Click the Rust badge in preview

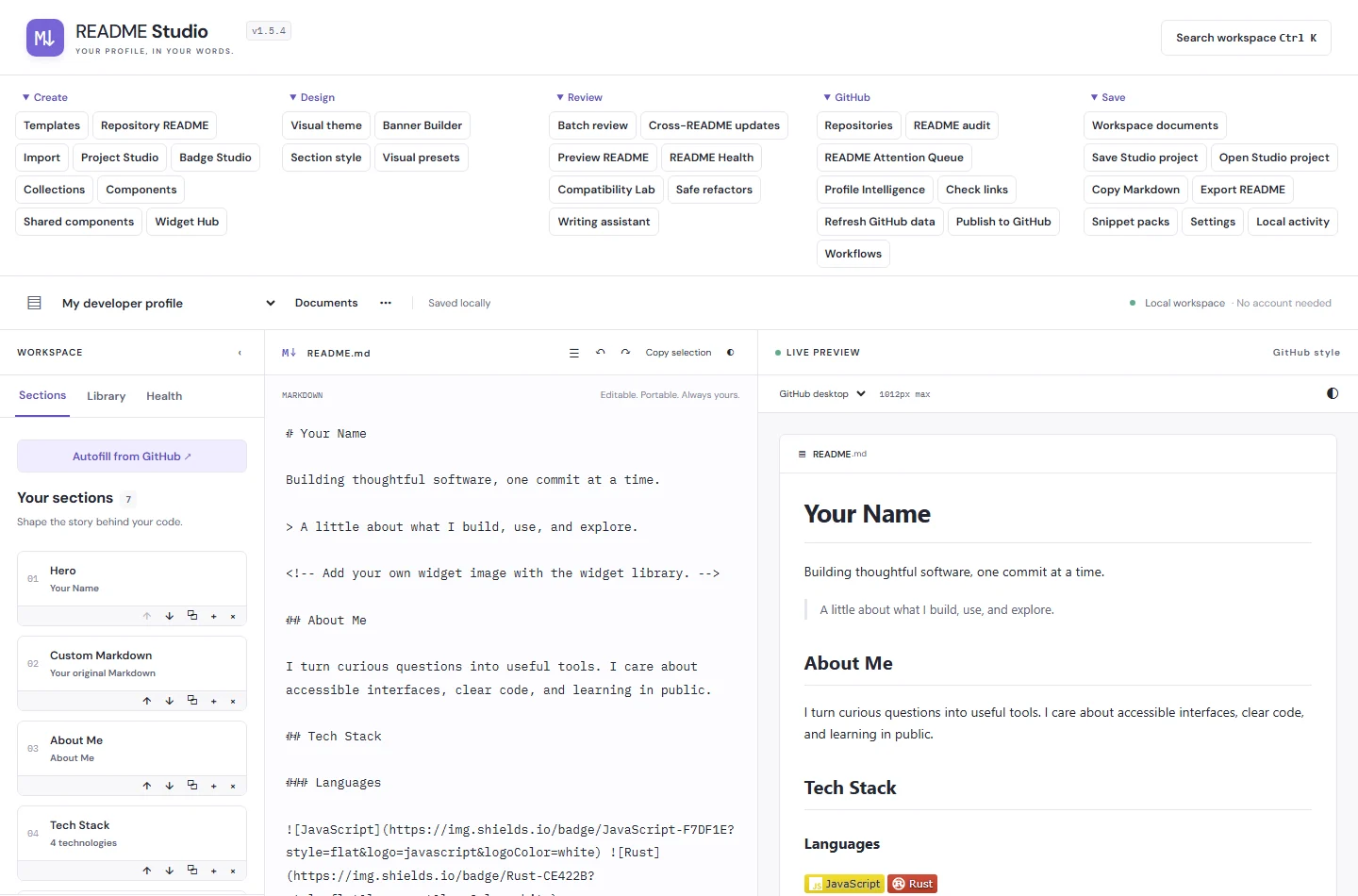pos(913,884)
